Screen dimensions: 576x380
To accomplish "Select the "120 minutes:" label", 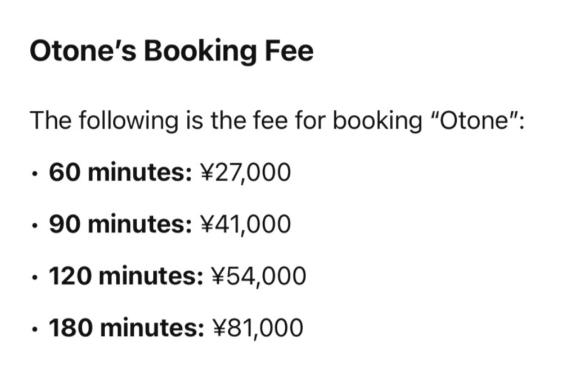I will pyautogui.click(x=126, y=276).
